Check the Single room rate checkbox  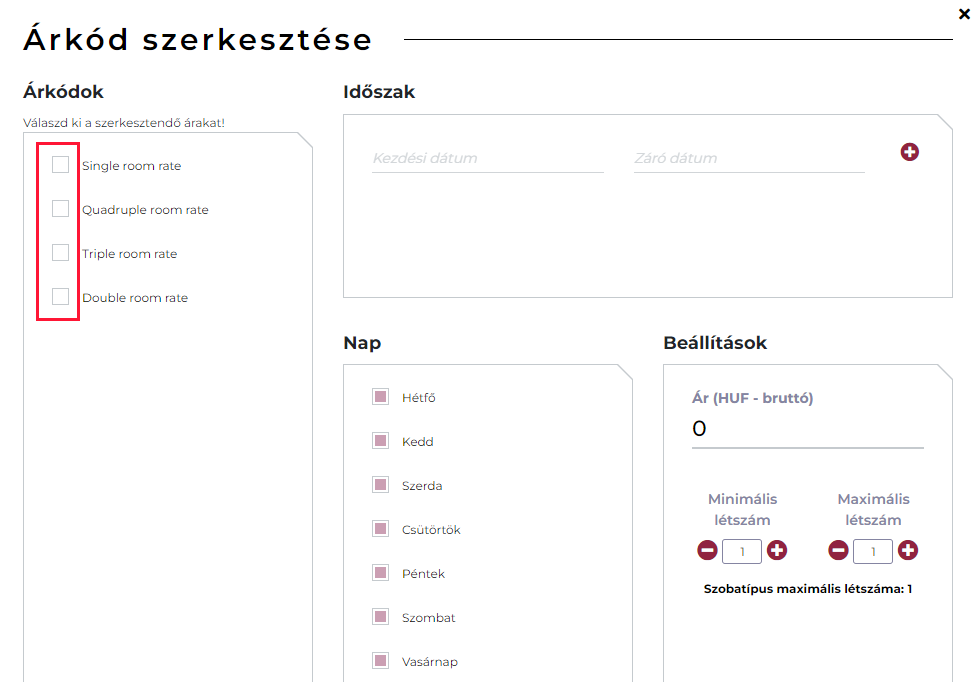click(x=61, y=165)
